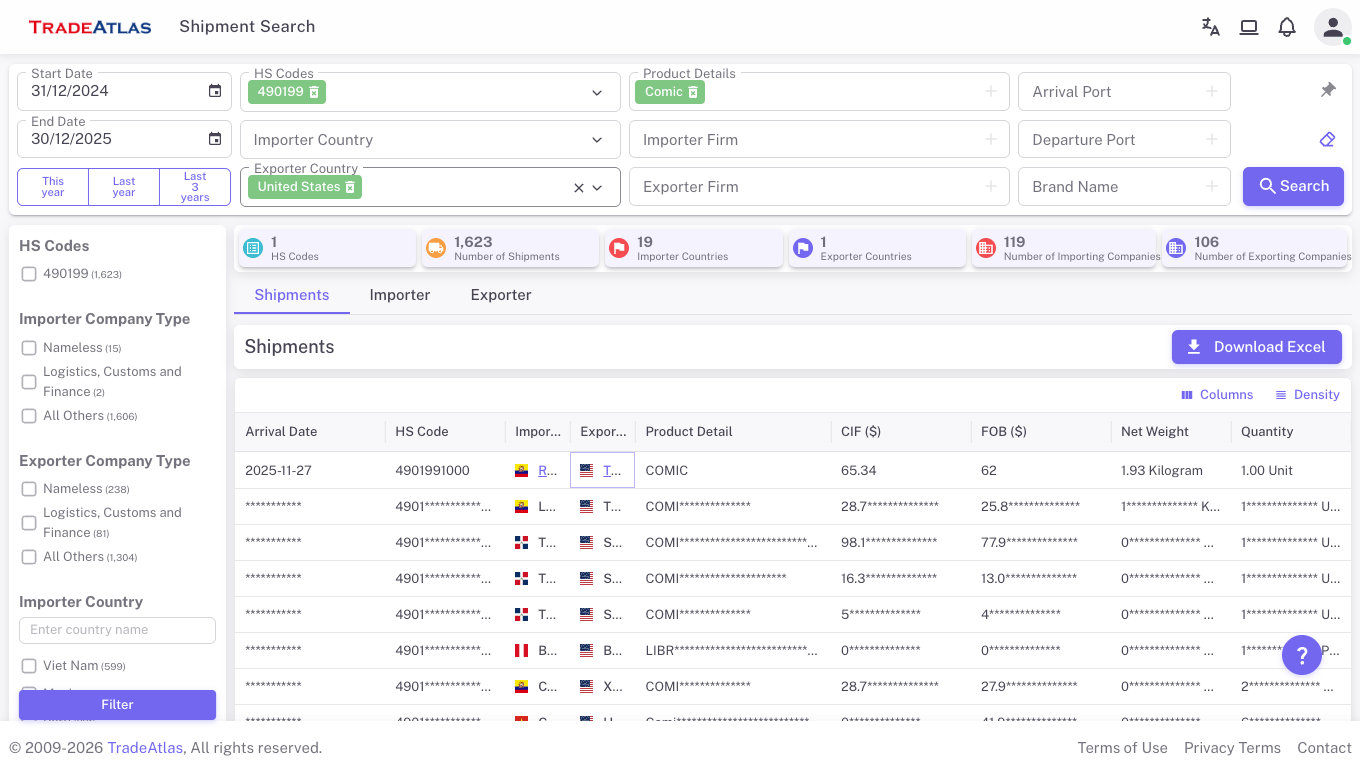The height and width of the screenshot is (767, 1360).
Task: Switch to the Importer tab
Action: [x=400, y=295]
